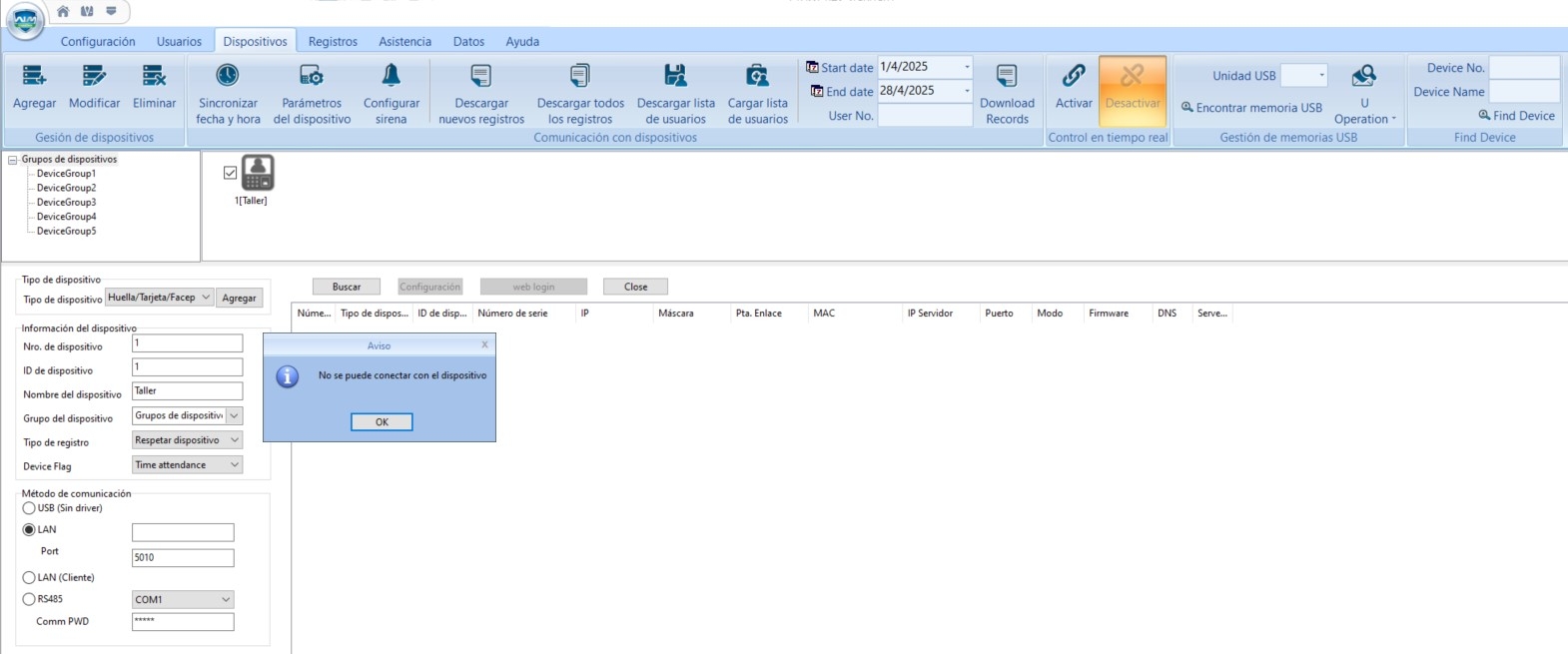This screenshot has width=1568, height=654.
Task: Click the application logo button
Action: coord(25,20)
